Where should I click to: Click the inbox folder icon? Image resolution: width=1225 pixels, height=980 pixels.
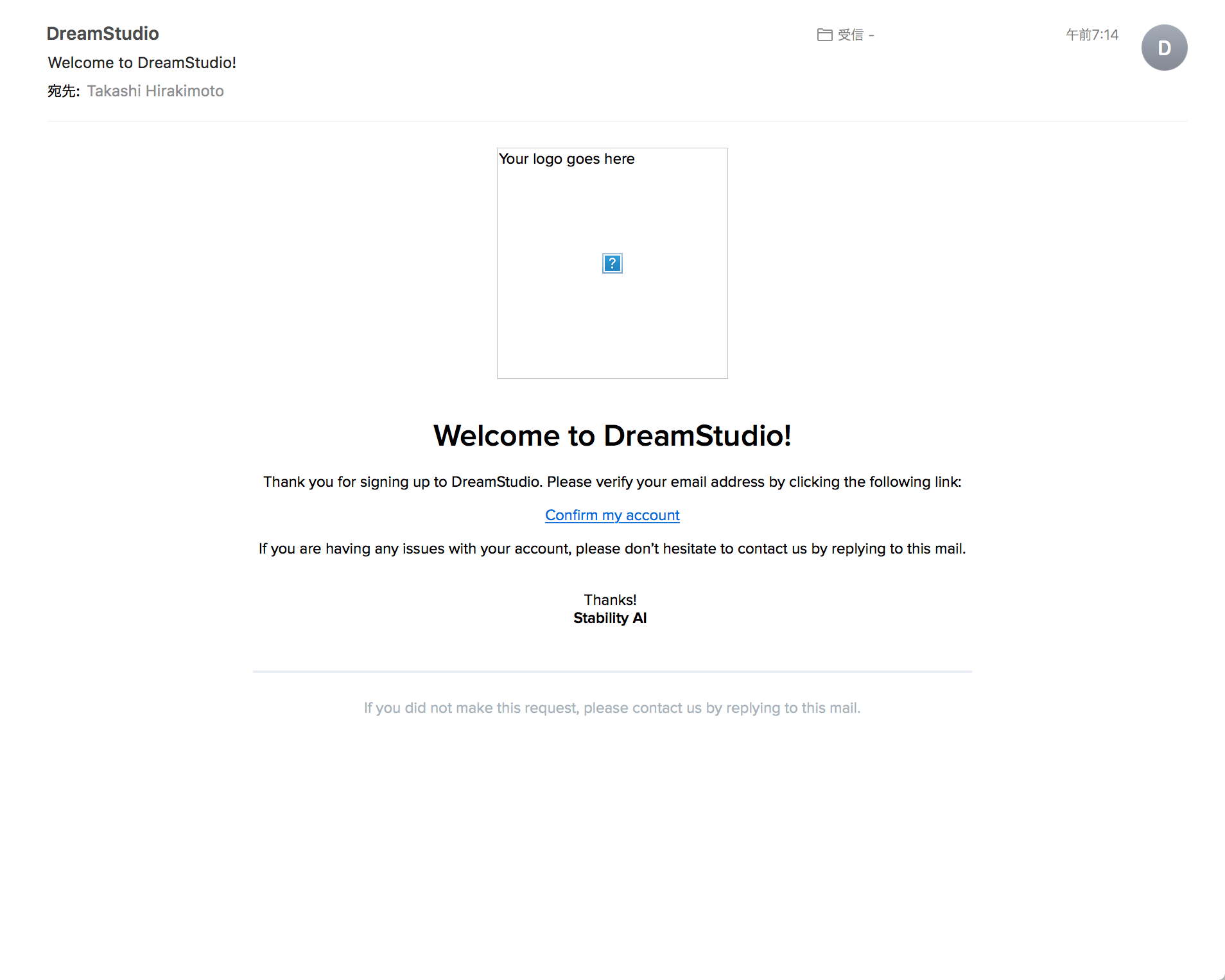coord(824,35)
